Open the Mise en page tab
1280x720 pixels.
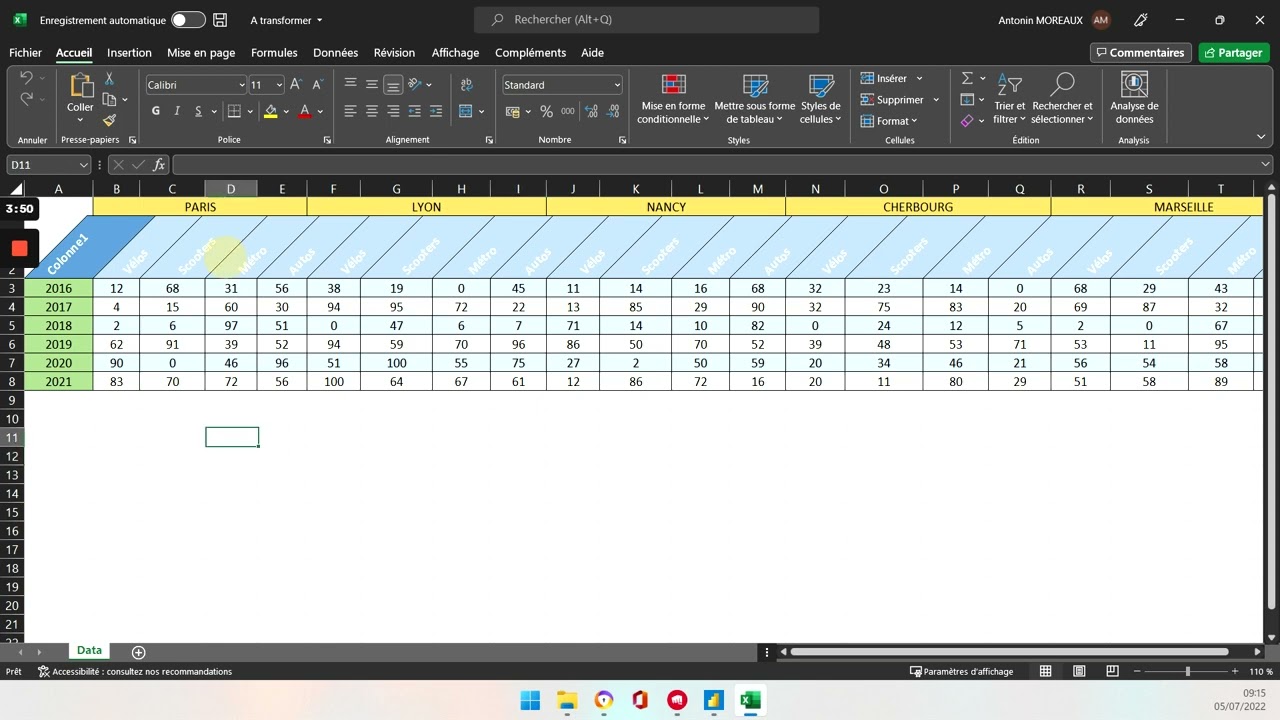point(201,53)
